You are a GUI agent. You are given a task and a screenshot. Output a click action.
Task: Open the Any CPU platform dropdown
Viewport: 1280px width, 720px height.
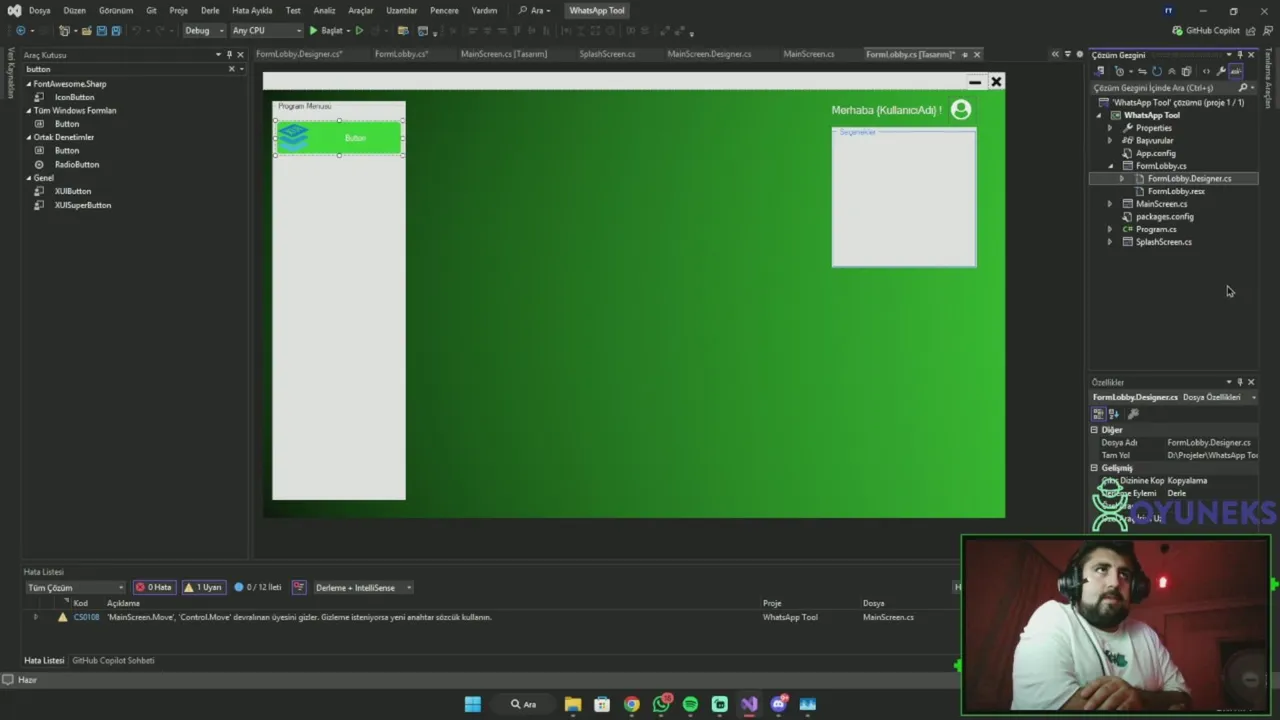tap(266, 31)
